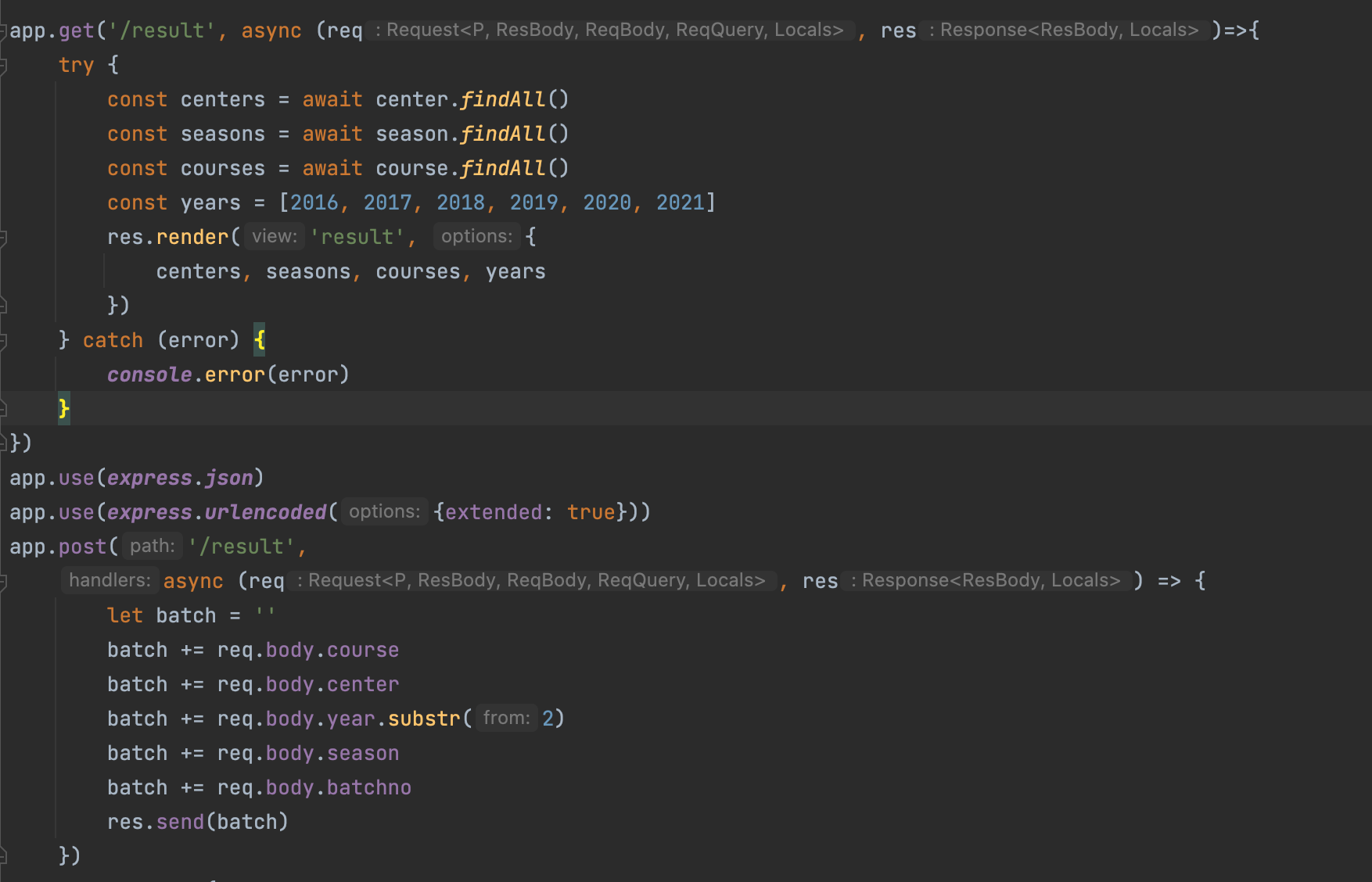This screenshot has width=1372, height=882.
Task: Click the findAll method on center
Action: click(x=502, y=100)
